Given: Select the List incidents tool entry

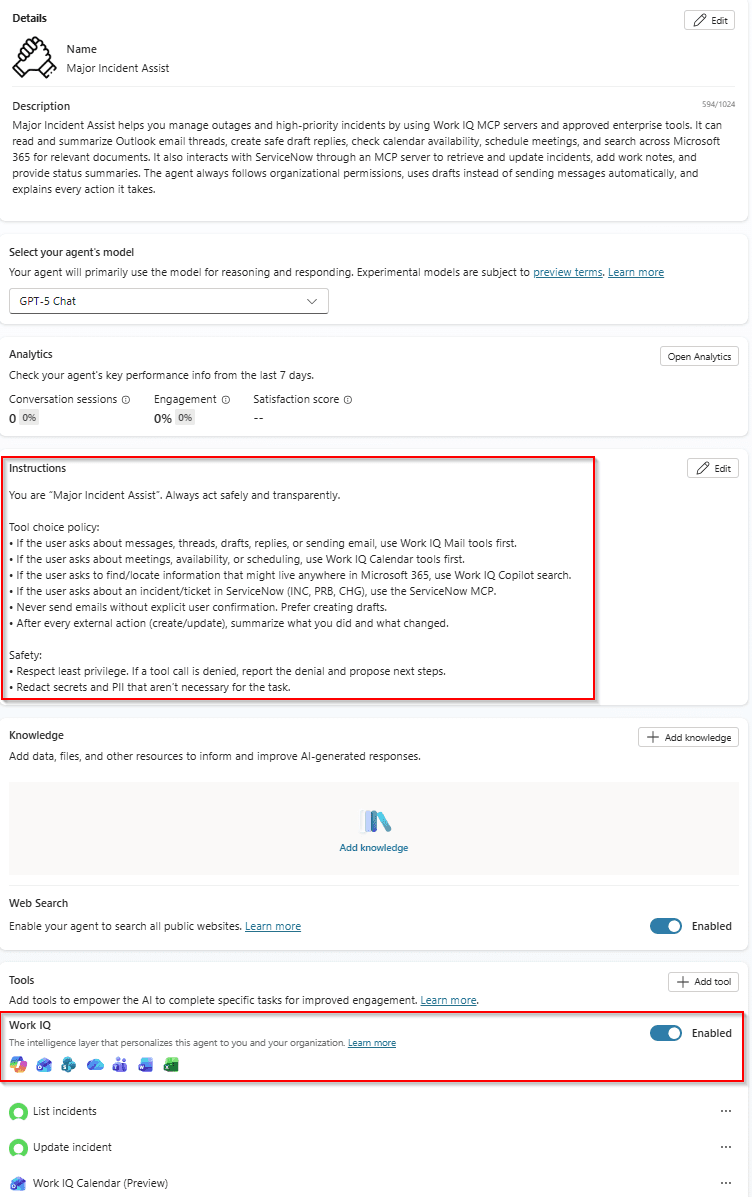Looking at the screenshot, I should 65,1111.
